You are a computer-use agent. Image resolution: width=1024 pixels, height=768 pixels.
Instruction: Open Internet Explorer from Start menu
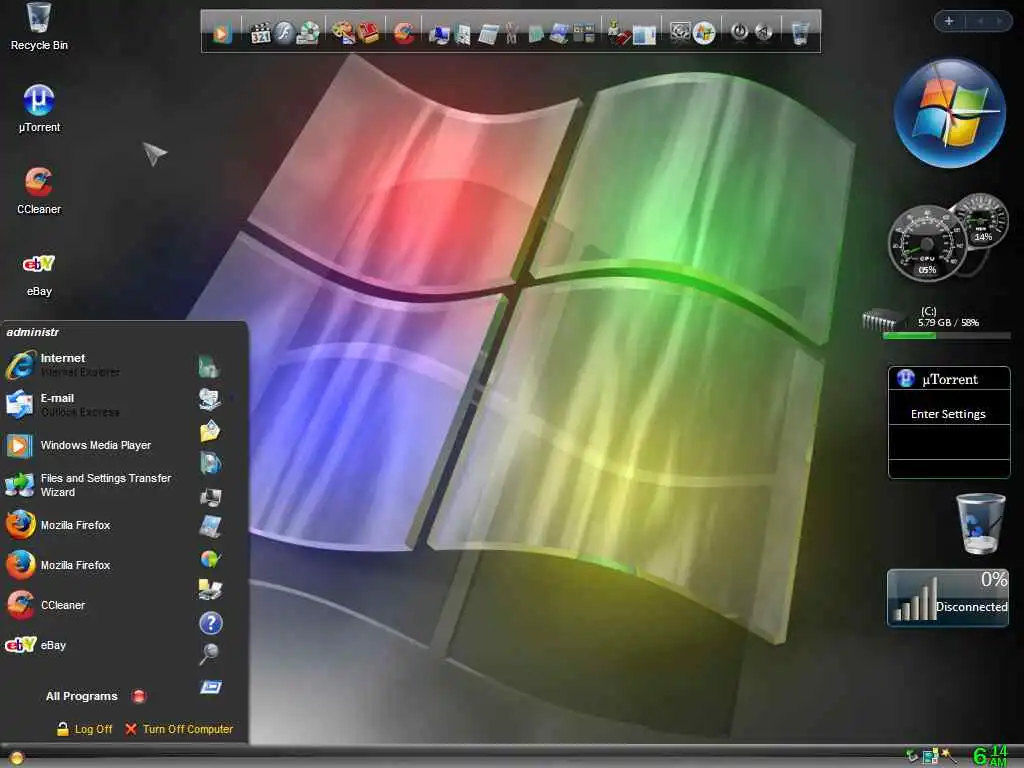63,364
